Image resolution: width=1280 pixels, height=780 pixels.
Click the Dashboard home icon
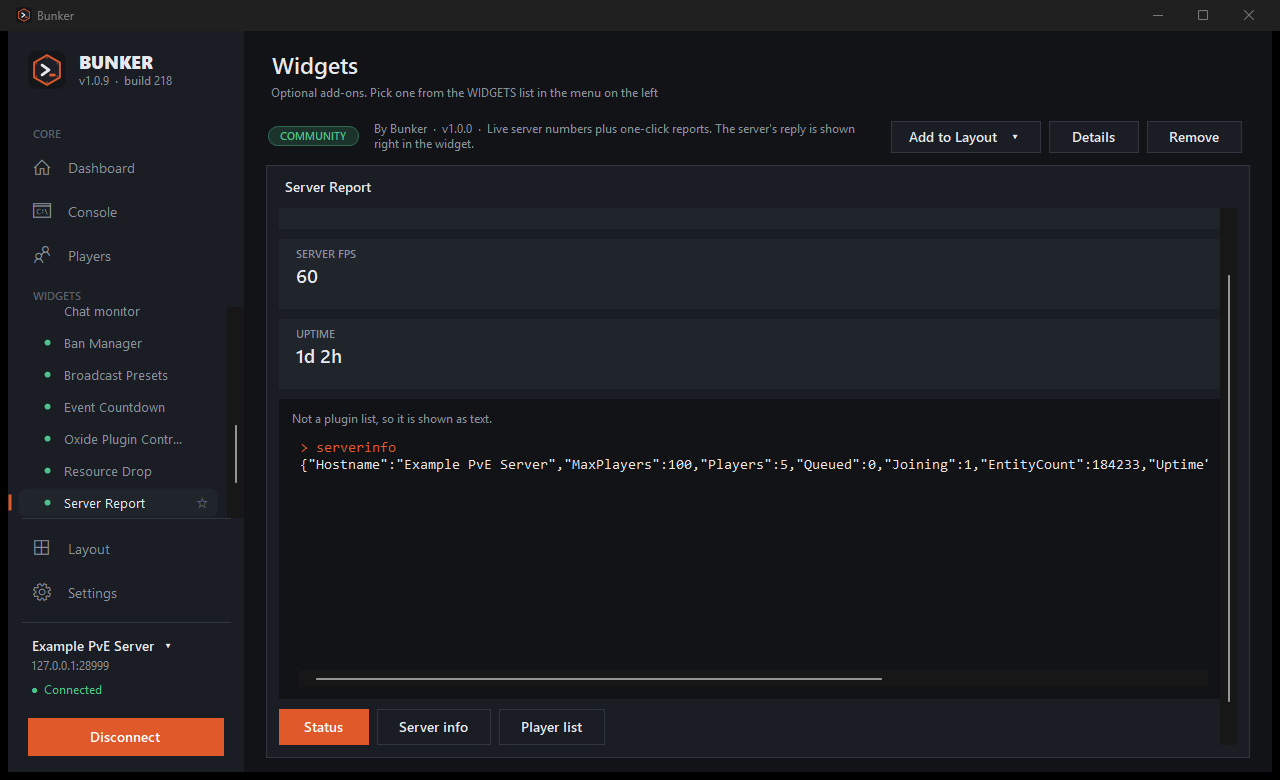pos(42,168)
